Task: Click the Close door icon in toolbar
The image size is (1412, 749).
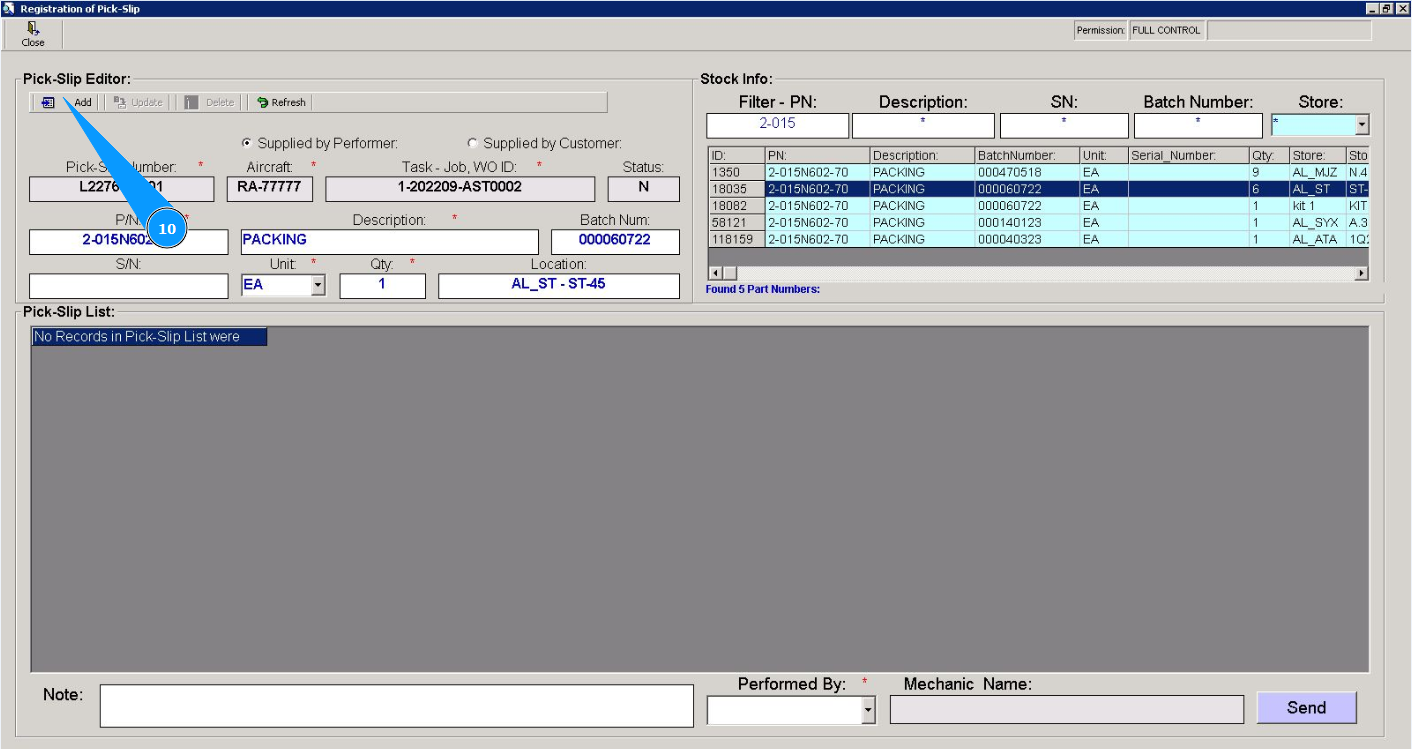Action: (33, 30)
